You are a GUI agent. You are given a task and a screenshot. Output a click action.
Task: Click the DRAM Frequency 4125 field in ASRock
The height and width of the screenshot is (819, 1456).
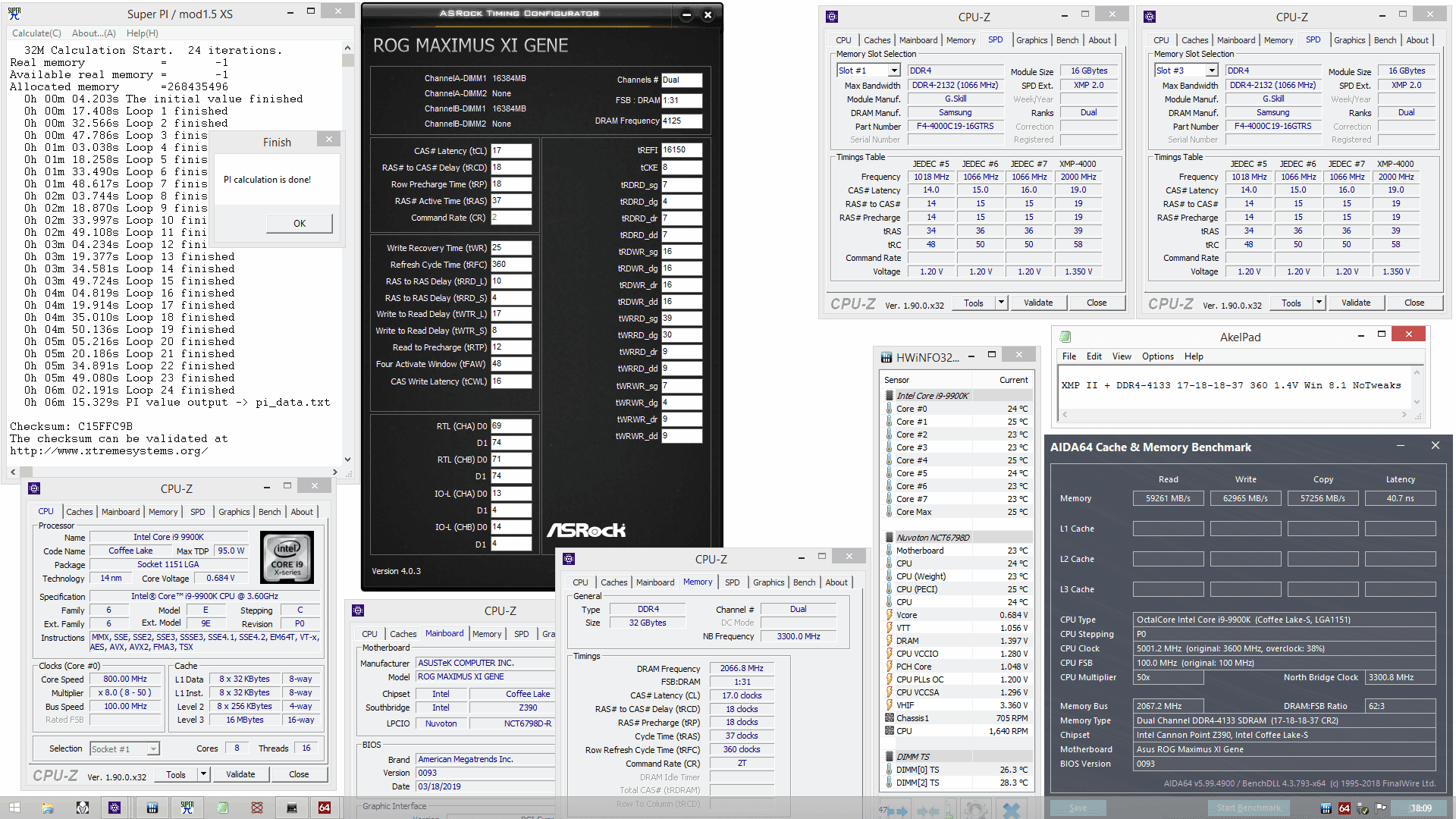coord(682,121)
